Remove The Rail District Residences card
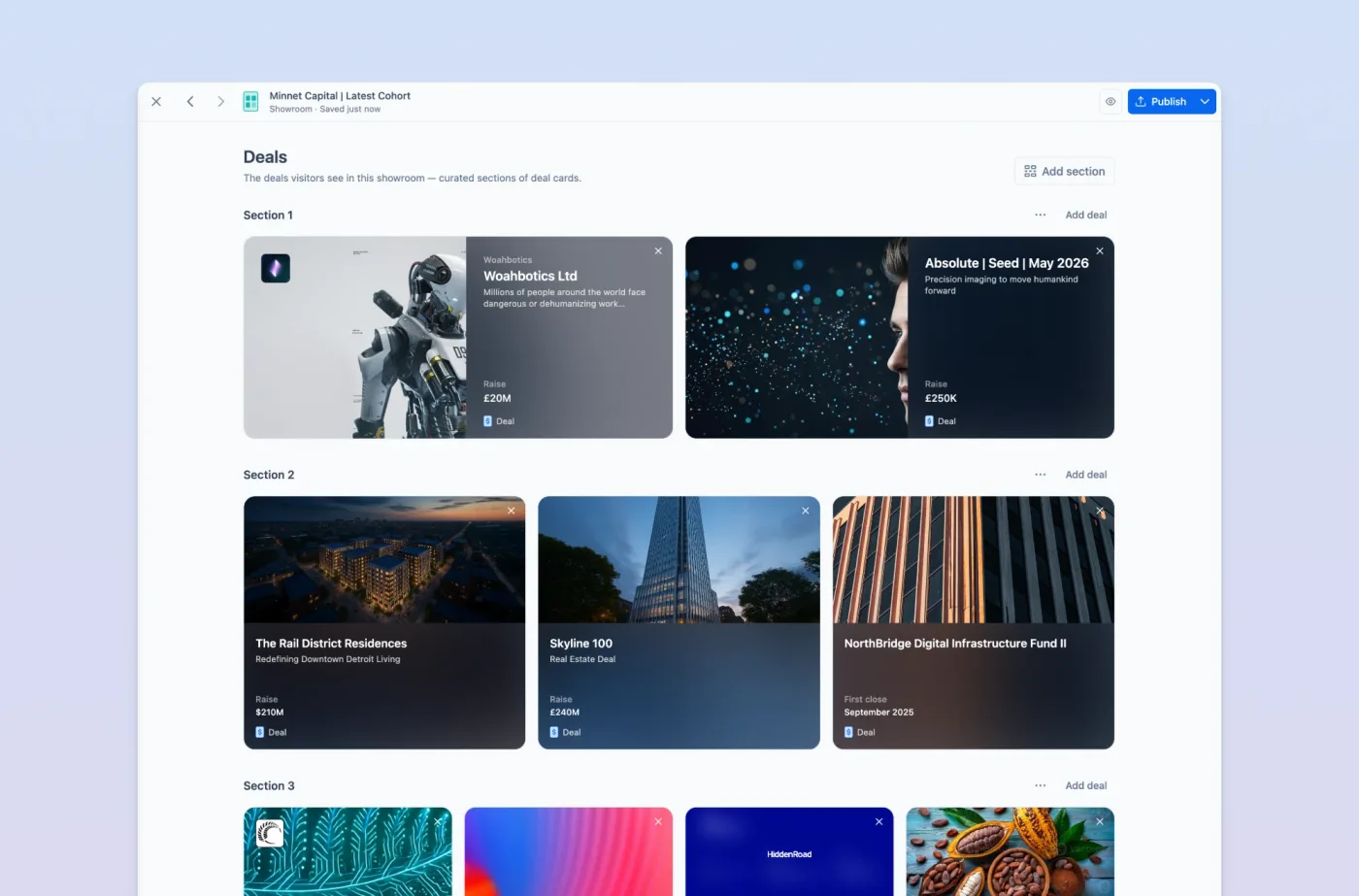 coord(511,511)
